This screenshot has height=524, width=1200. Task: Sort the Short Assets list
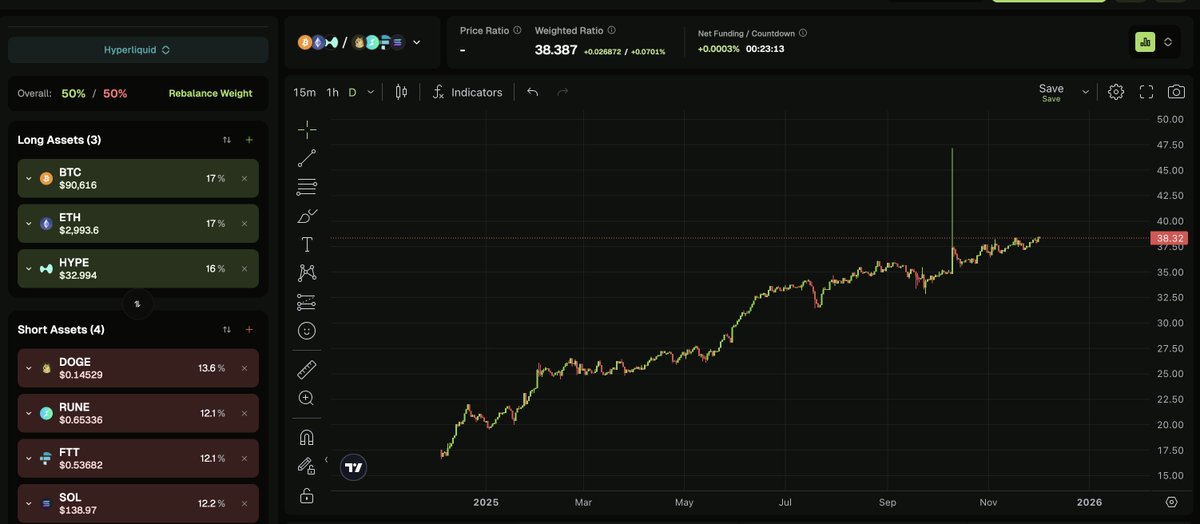click(227, 329)
